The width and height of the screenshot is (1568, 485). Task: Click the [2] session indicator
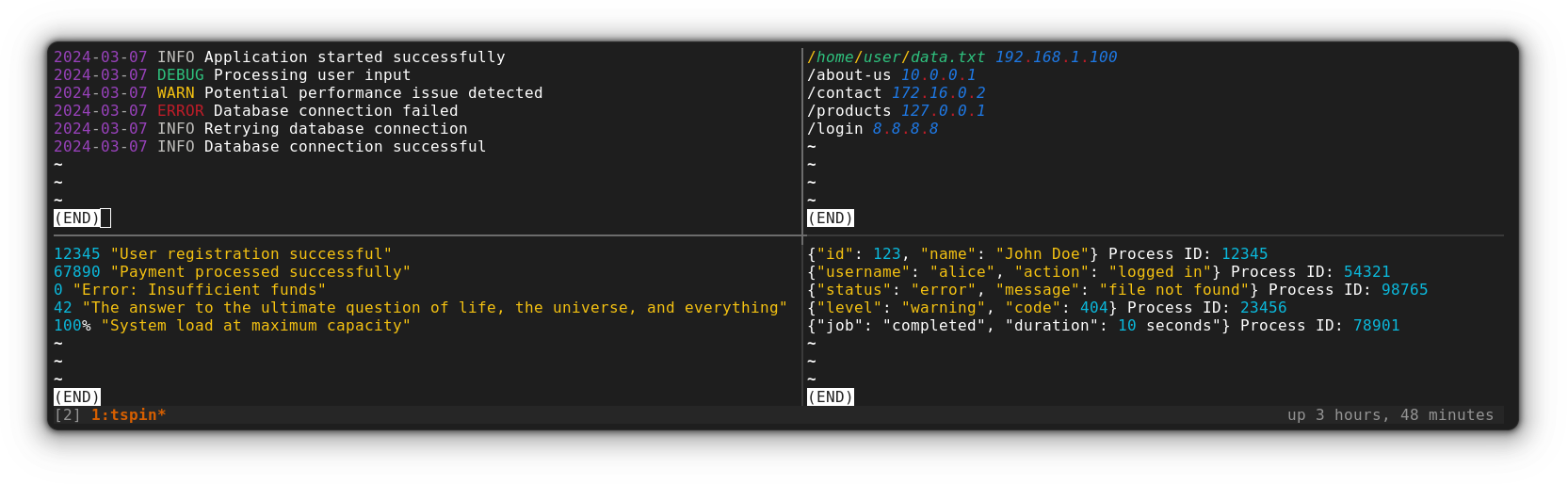click(68, 415)
